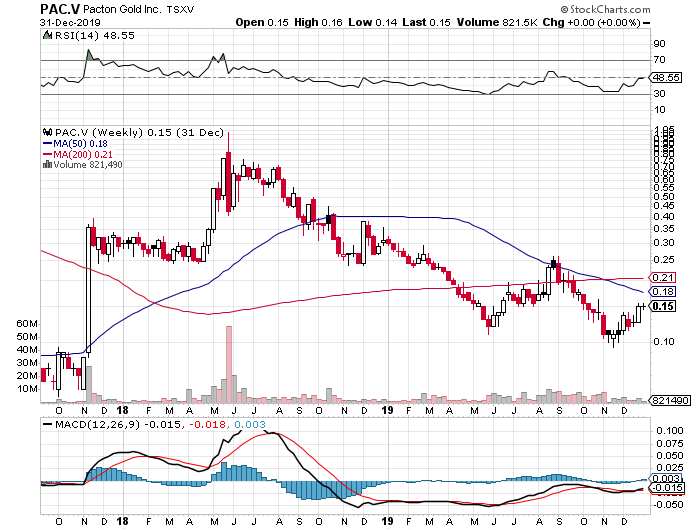Click the 48.55 RSI value flag
The height and width of the screenshot is (530, 700).
point(666,77)
